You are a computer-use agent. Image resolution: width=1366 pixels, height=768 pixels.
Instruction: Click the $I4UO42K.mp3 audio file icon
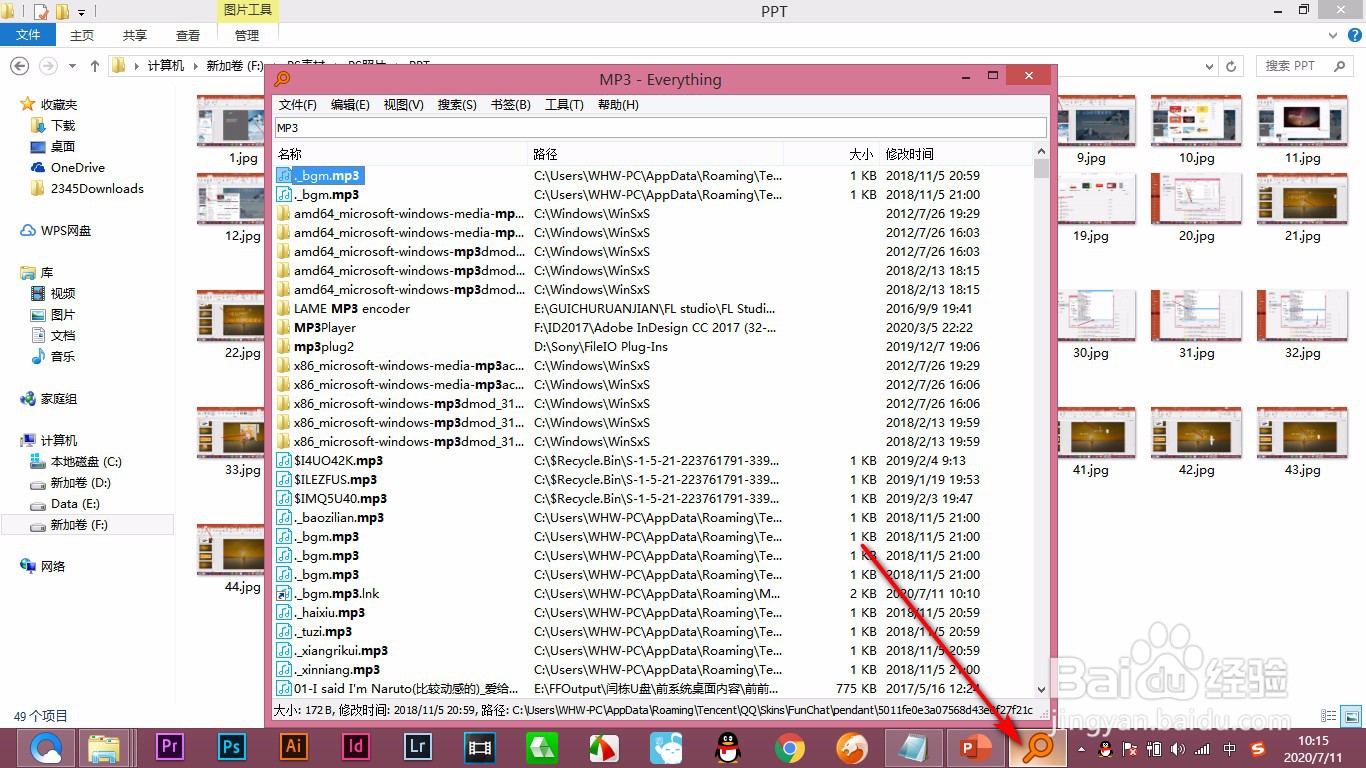pos(284,461)
